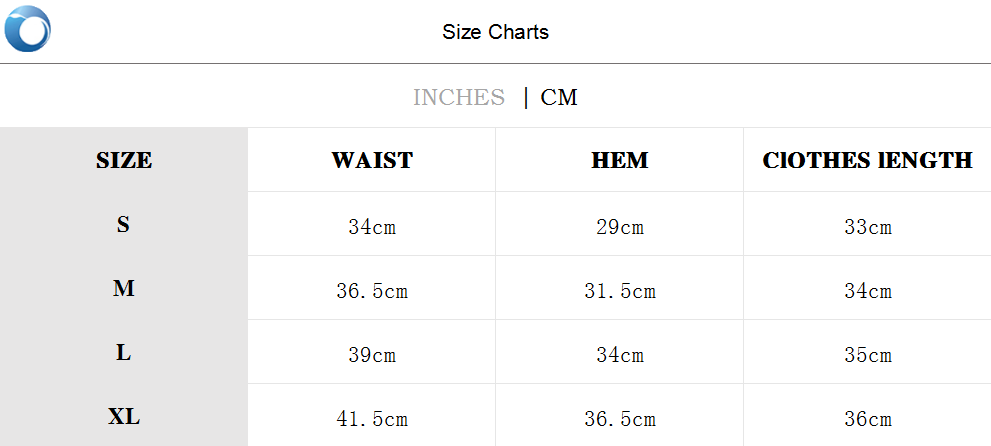Viewport: 991px width, 446px height.
Task: Click the XL size row label
Action: tap(124, 417)
